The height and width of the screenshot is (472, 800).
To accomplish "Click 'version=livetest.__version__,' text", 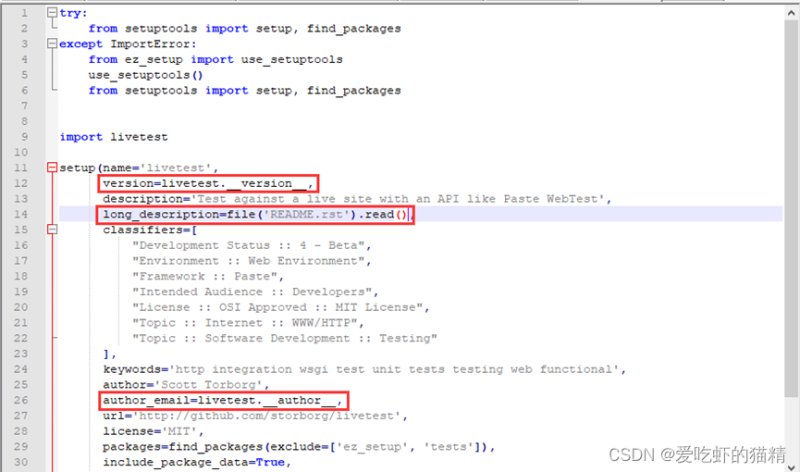I will click(x=208, y=183).
